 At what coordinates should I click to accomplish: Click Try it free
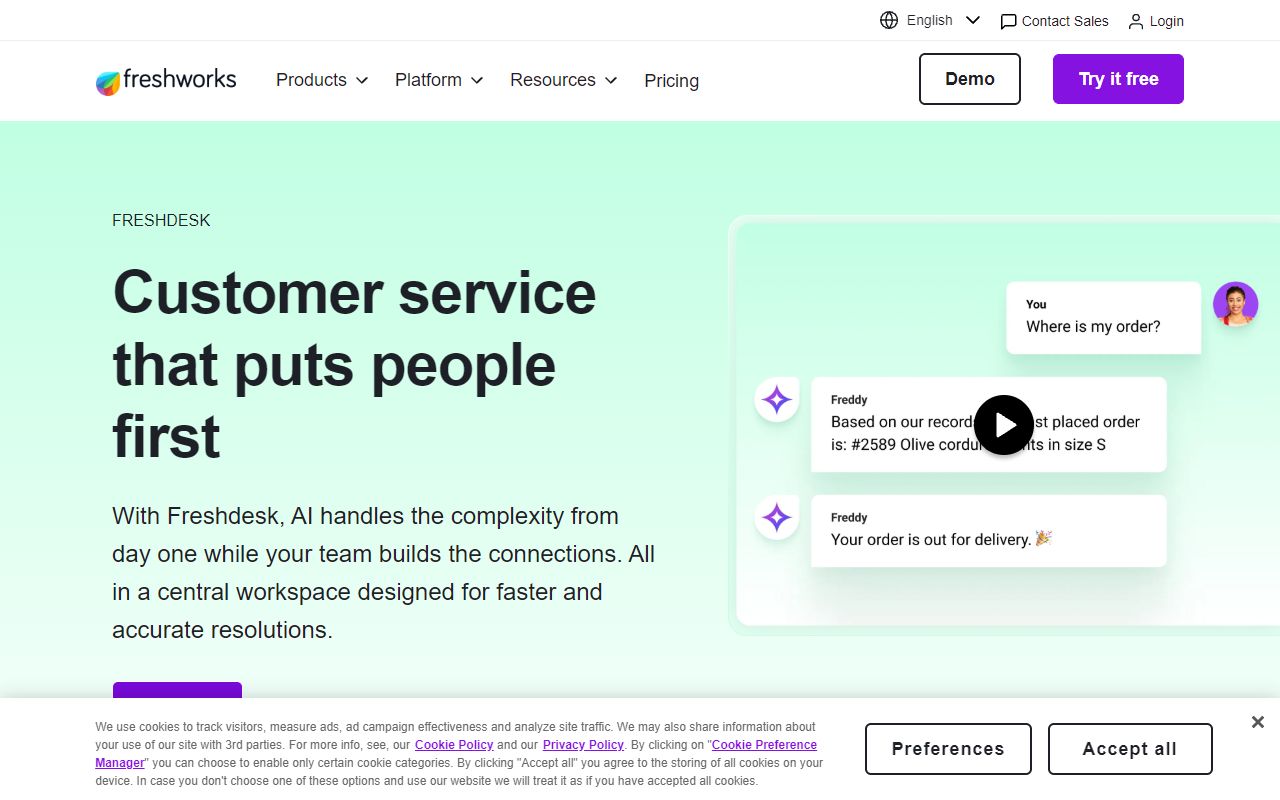pos(1117,78)
